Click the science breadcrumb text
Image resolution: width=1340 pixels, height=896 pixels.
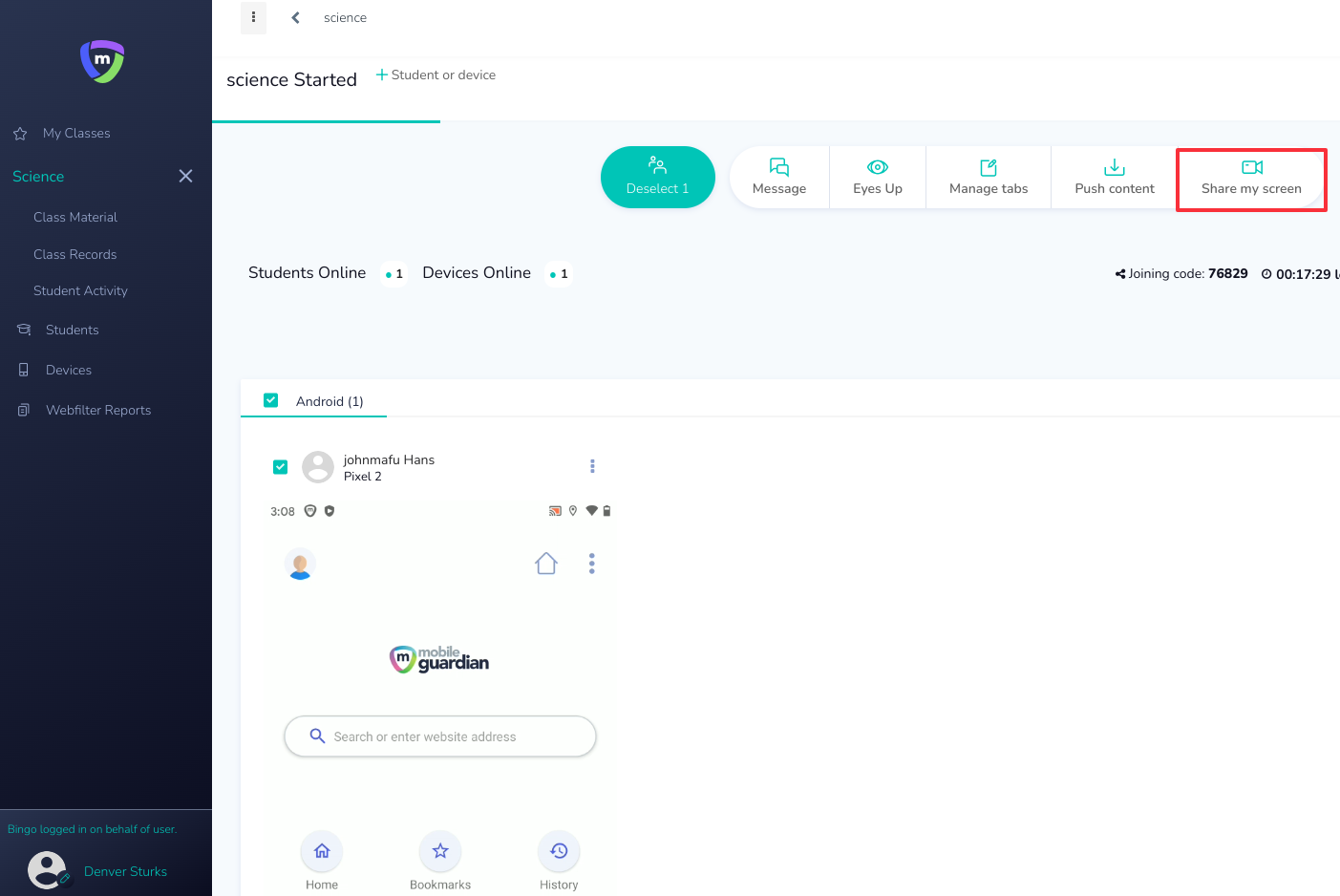click(x=345, y=18)
